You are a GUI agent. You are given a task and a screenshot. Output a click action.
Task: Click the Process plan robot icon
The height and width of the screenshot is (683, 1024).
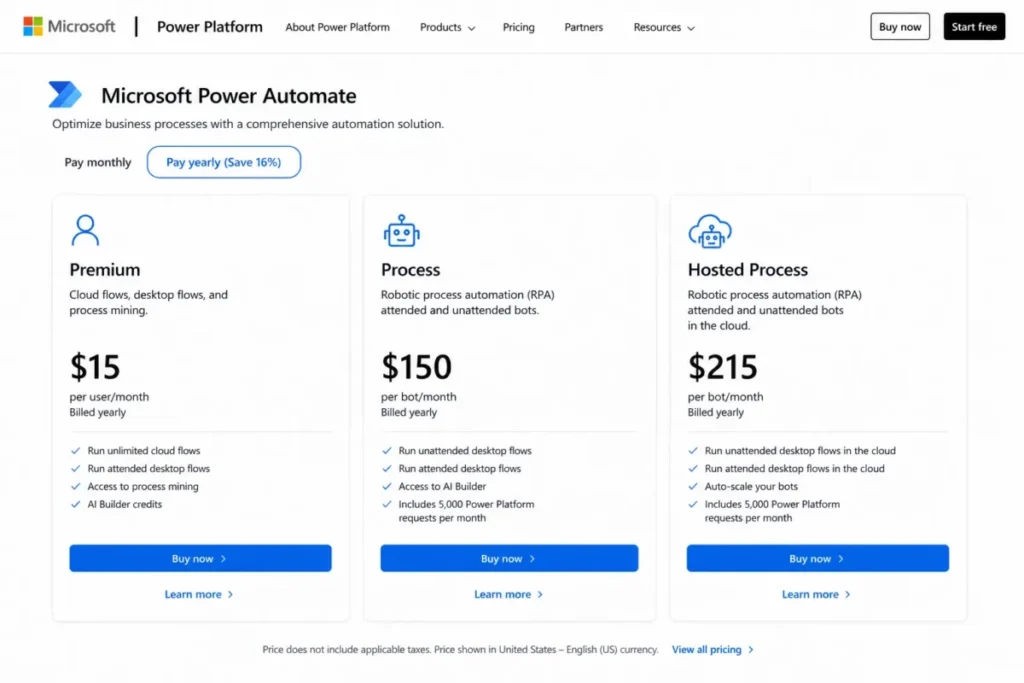click(401, 230)
